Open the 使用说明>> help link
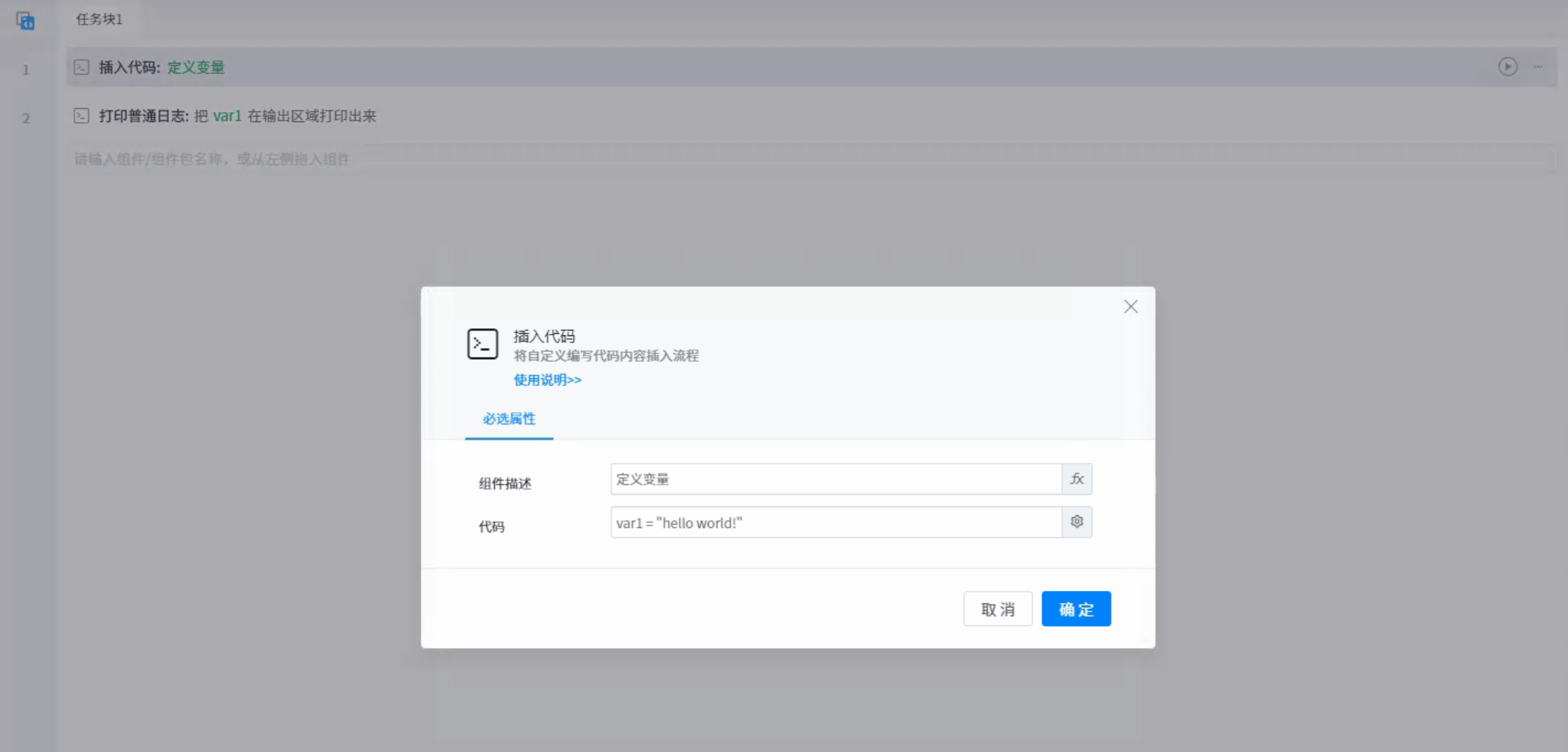Screen dimensions: 1568x752 click(x=547, y=380)
